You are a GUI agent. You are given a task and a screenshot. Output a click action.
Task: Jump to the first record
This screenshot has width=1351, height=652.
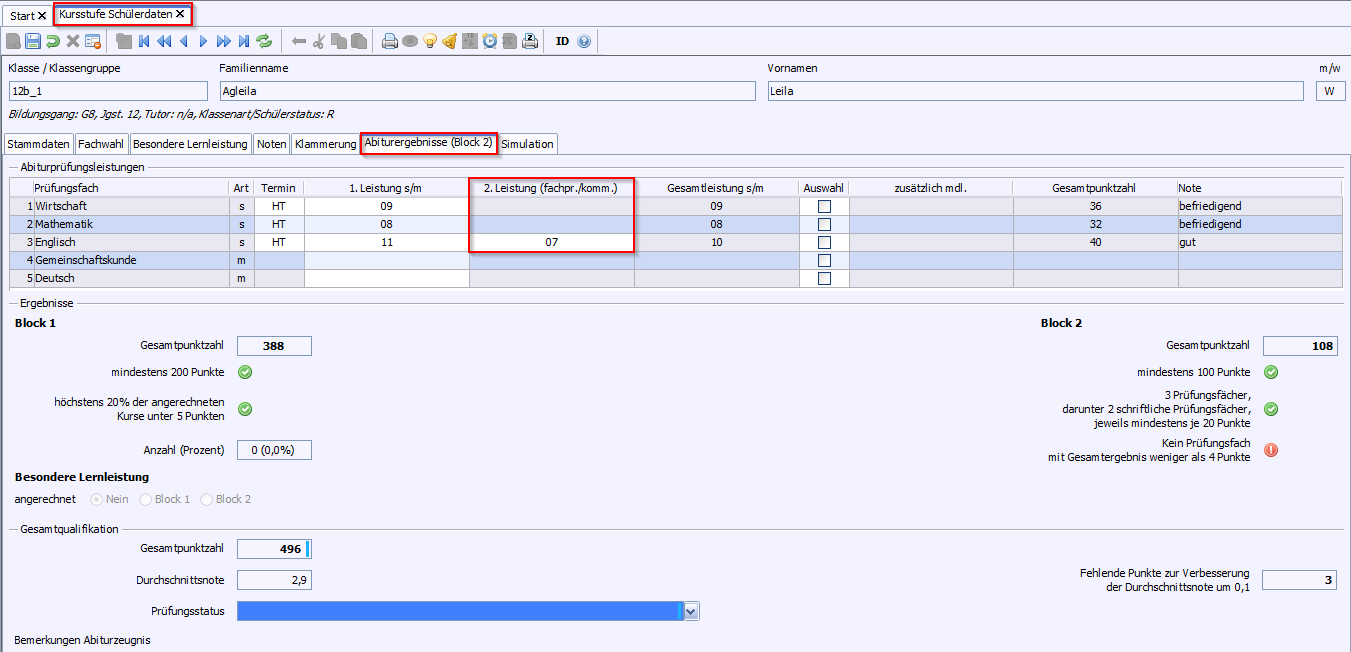click(x=144, y=41)
